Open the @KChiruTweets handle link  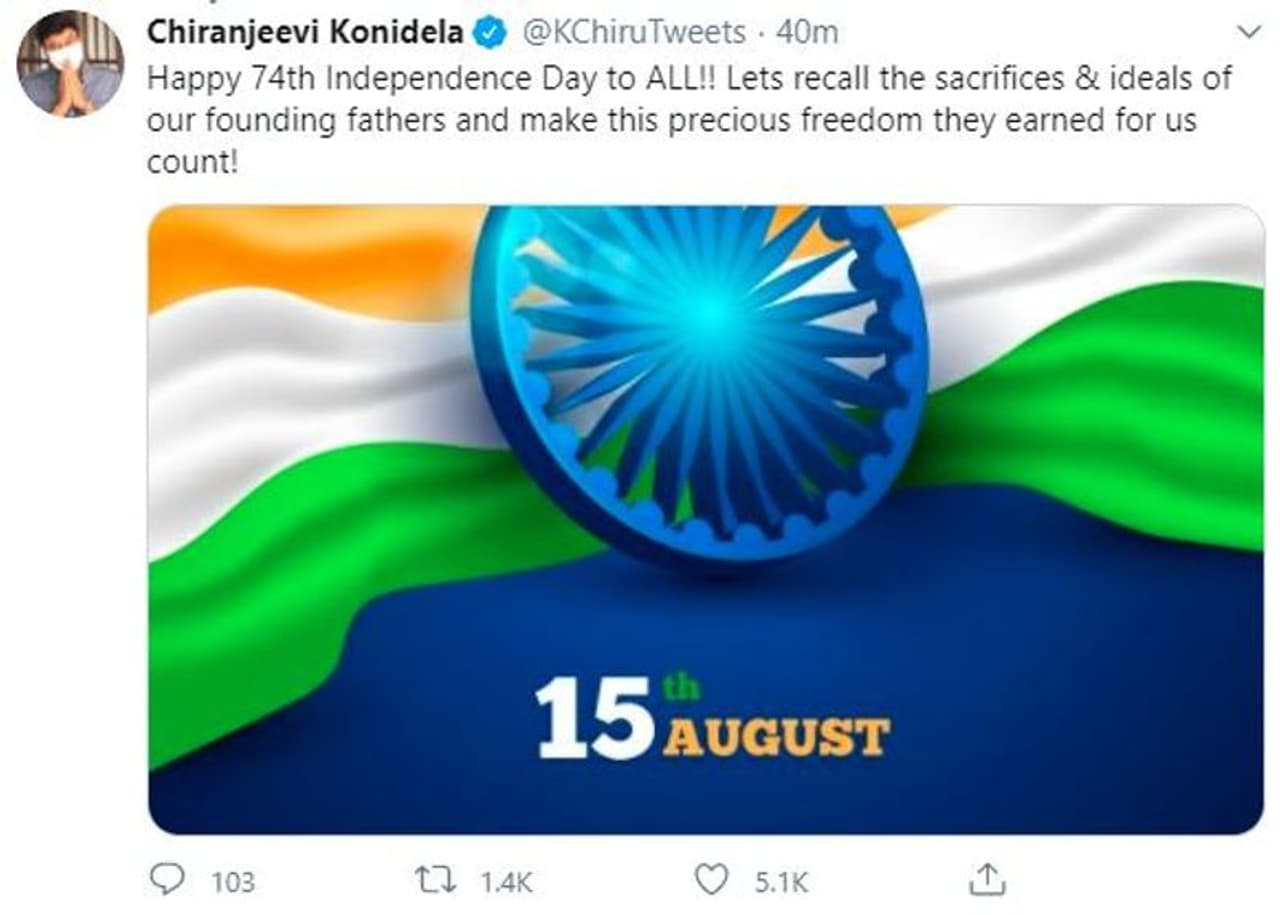click(634, 33)
